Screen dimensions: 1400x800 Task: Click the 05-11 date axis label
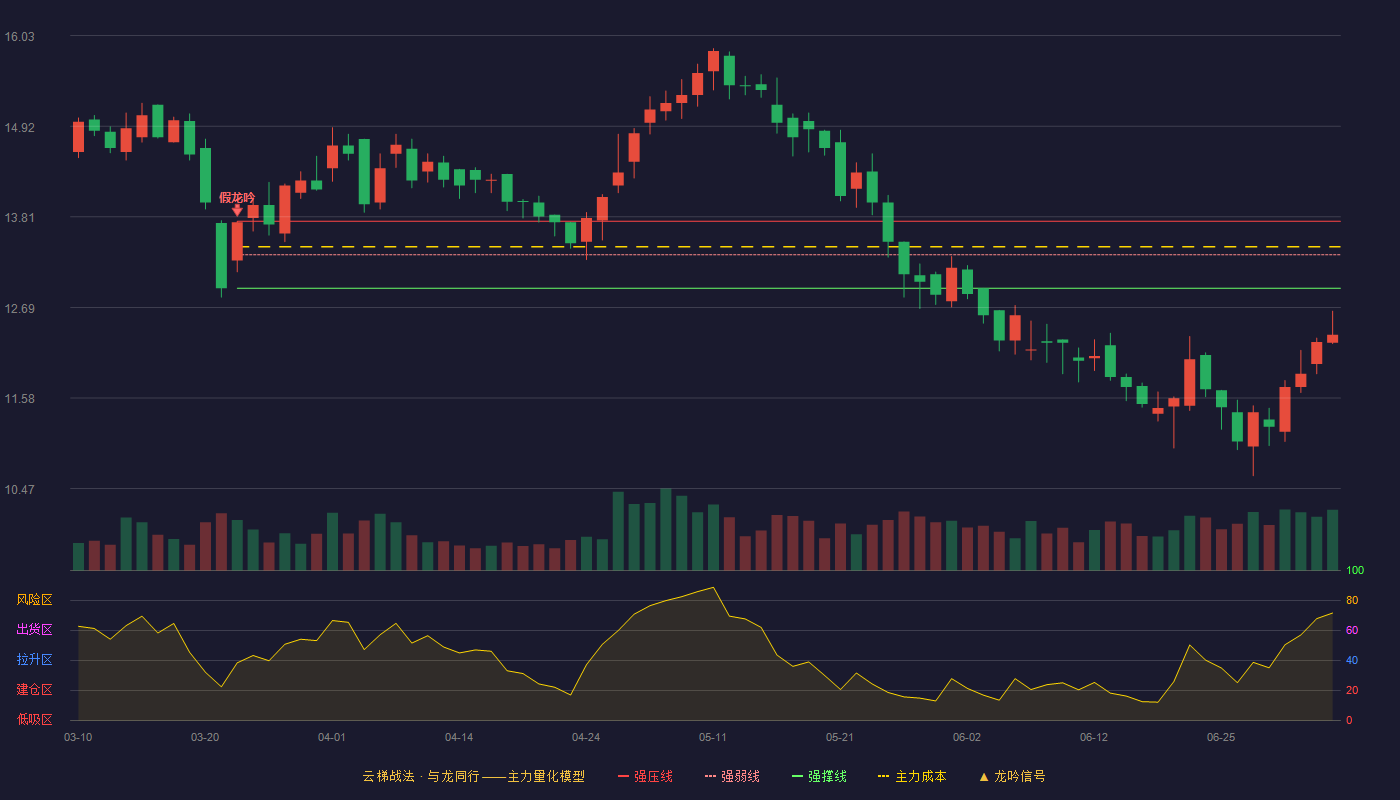(x=713, y=737)
